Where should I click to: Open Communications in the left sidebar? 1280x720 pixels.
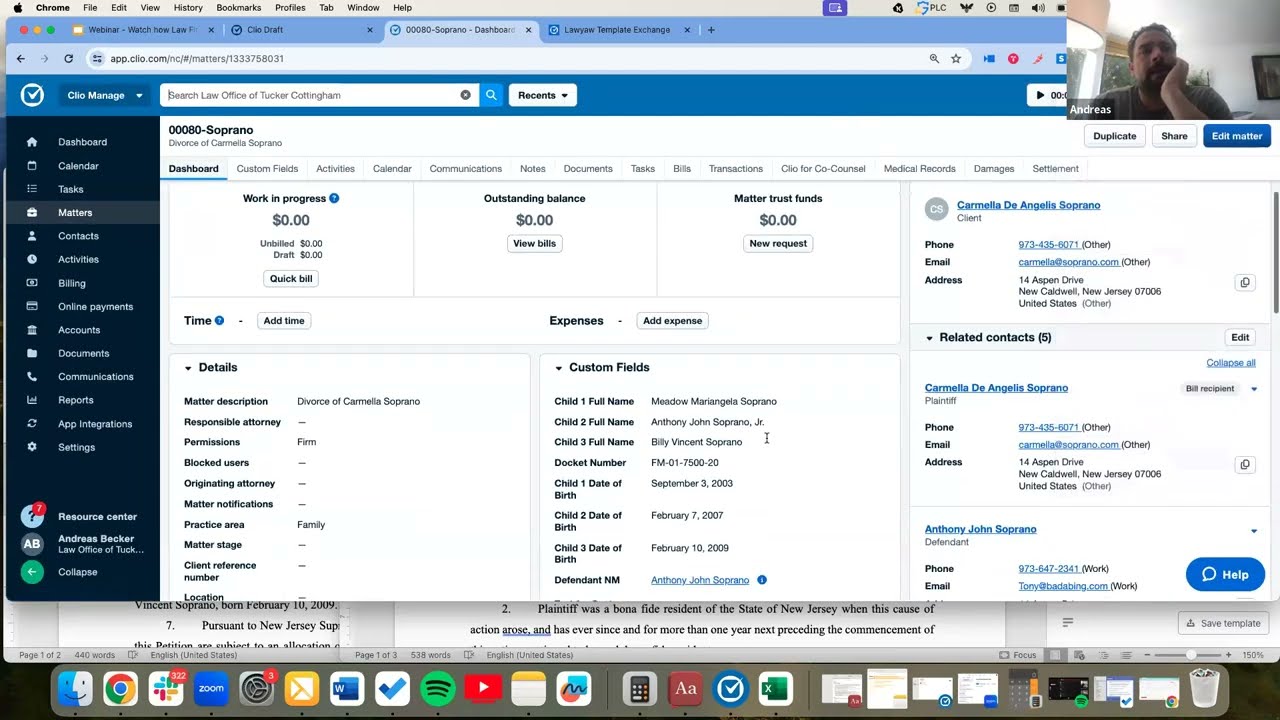[x=95, y=377]
